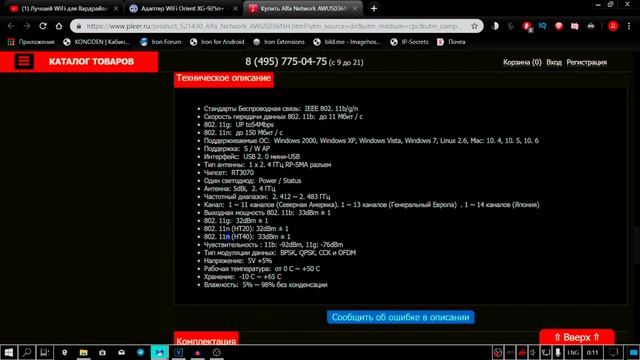The image size is (640, 360).
Task: Click the Вход login link
Action: coord(554,62)
